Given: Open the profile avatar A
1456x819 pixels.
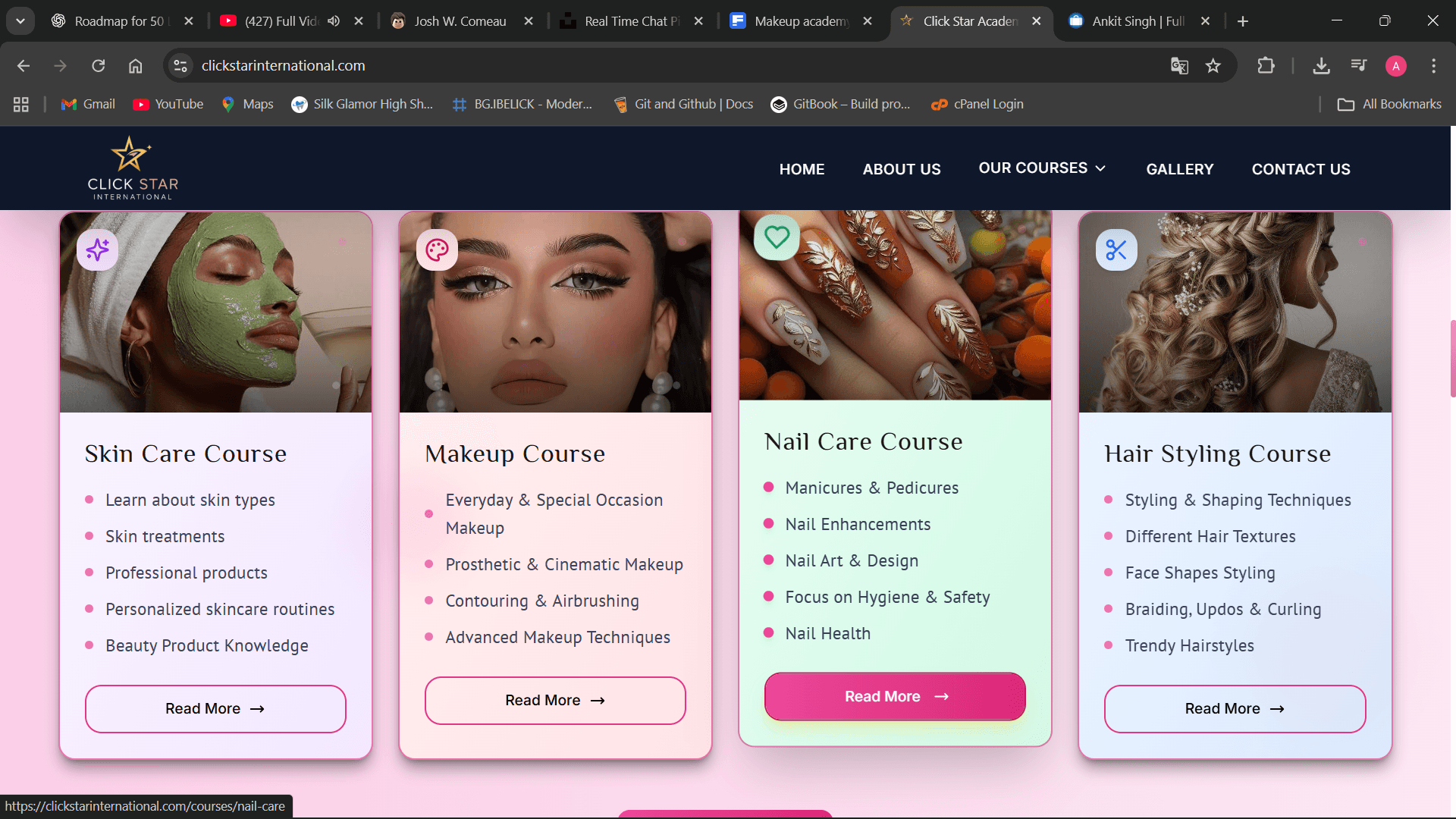Looking at the screenshot, I should [x=1396, y=66].
